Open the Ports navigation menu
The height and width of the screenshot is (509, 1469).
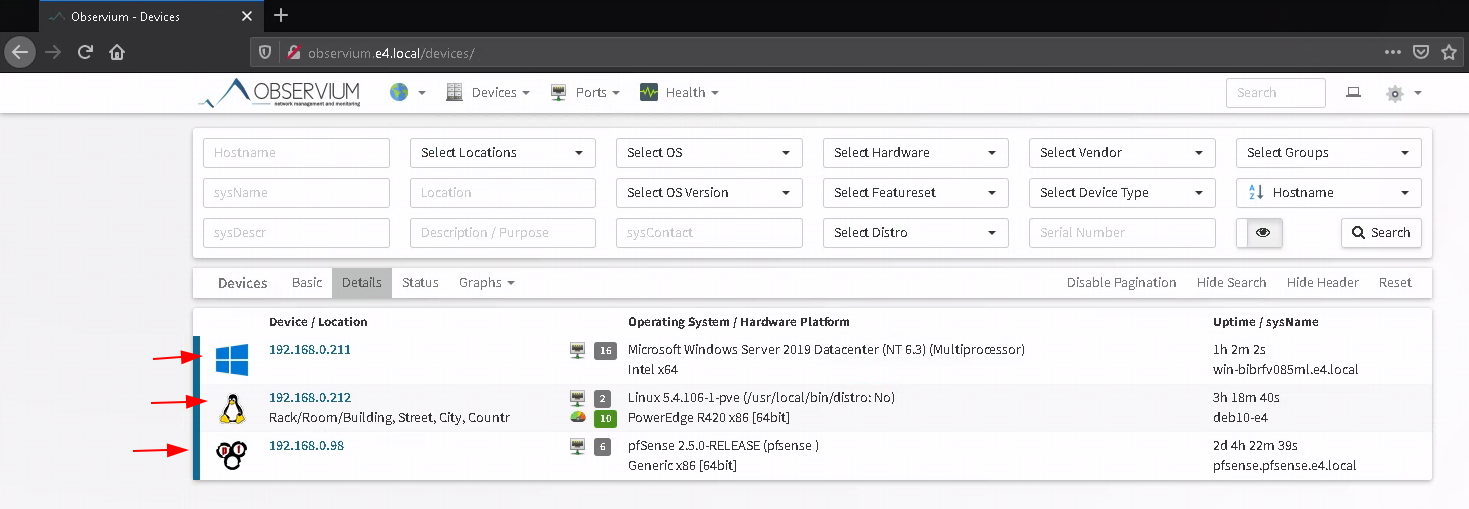[585, 92]
